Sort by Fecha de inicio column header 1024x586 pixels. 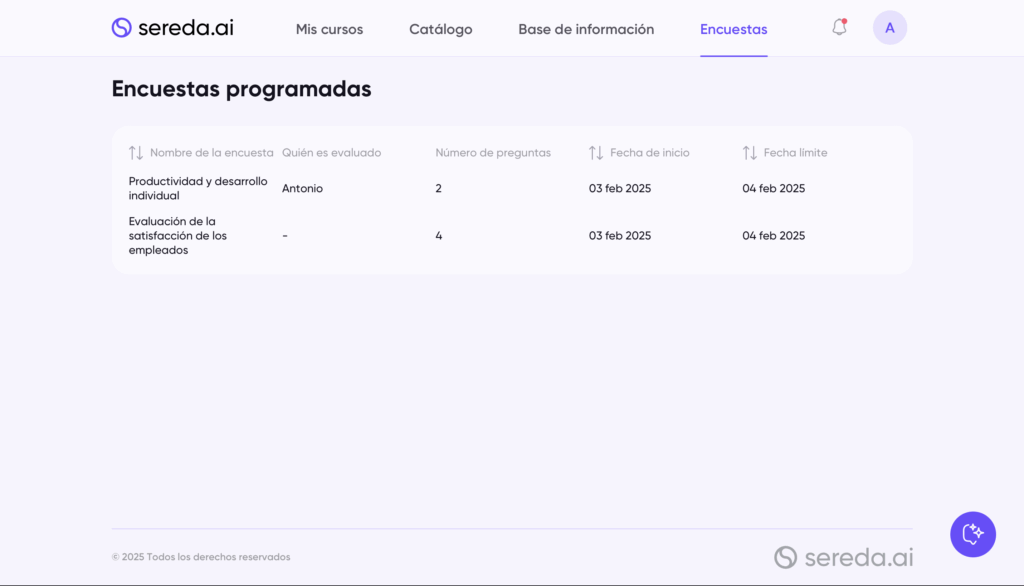click(x=649, y=153)
